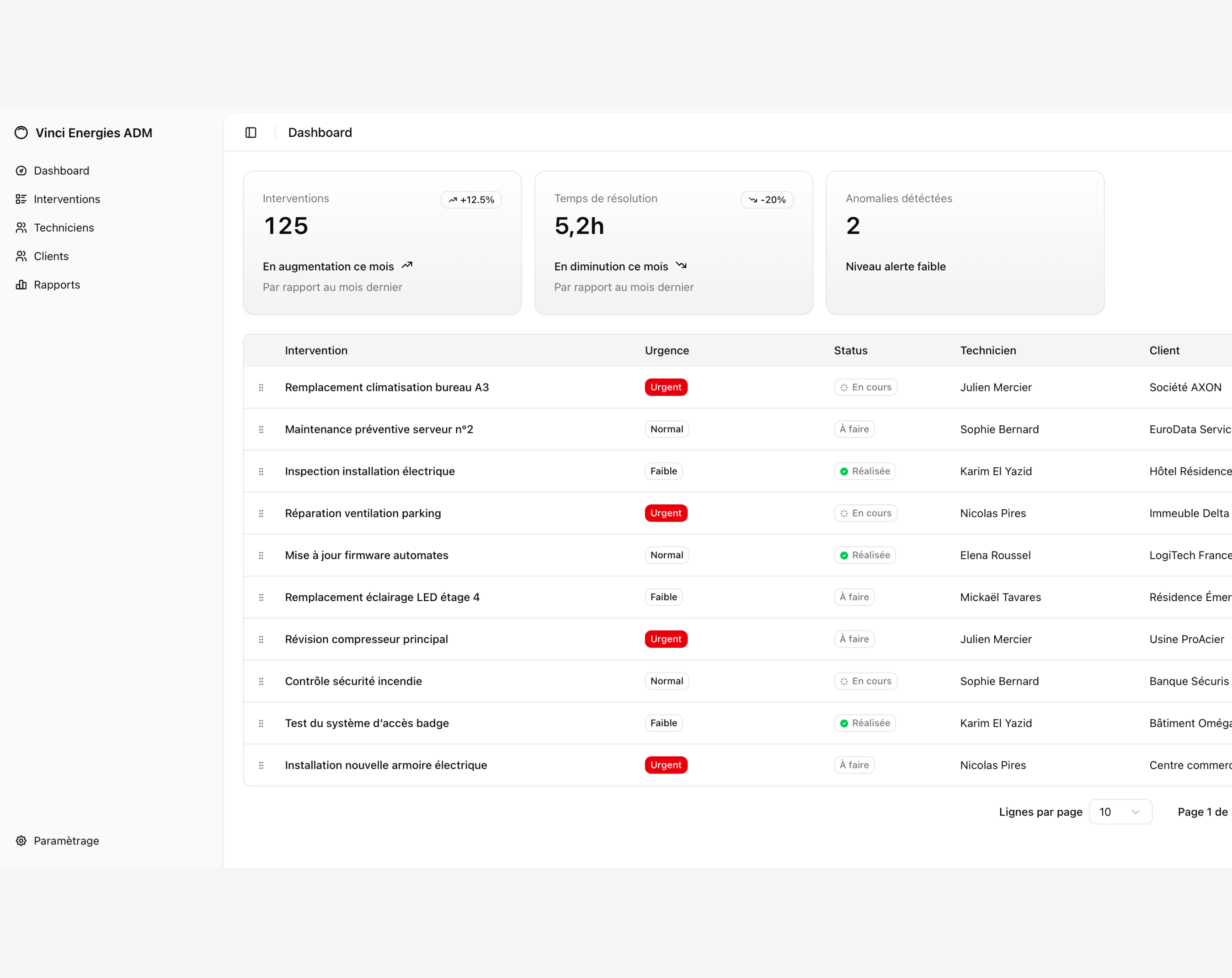Screen dimensions: 1232x978
Task: Click En cours status for Réparation ventilation parking
Action: tap(865, 513)
